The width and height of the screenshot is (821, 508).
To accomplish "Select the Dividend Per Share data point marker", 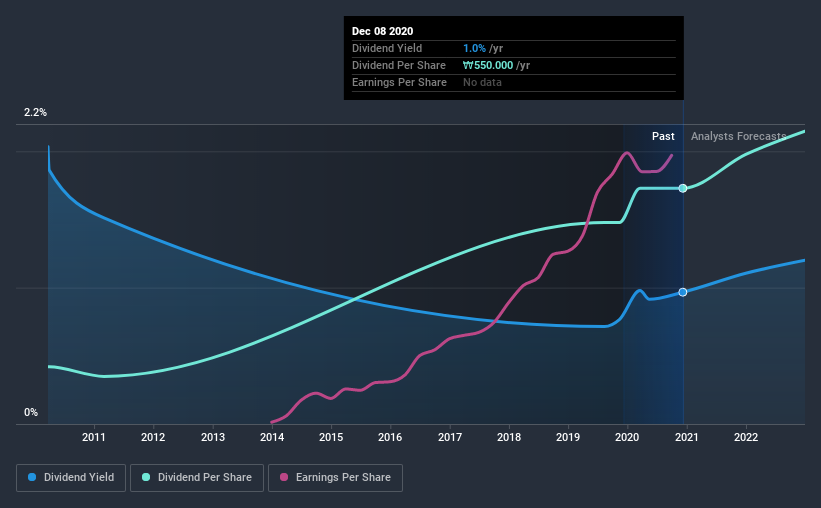I will tap(683, 188).
